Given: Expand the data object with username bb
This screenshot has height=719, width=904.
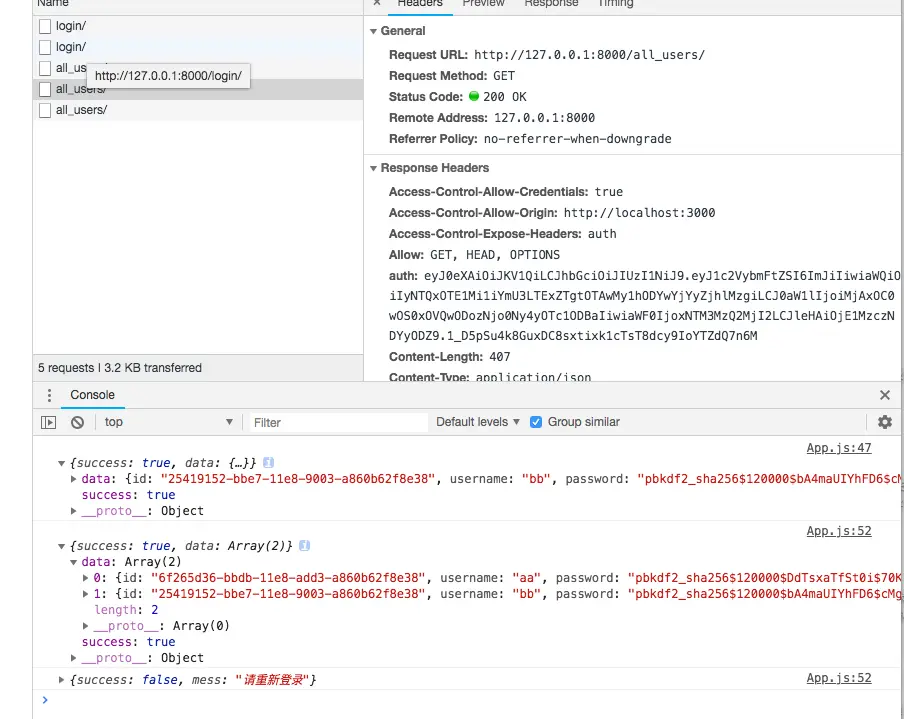Looking at the screenshot, I should pyautogui.click(x=74, y=479).
